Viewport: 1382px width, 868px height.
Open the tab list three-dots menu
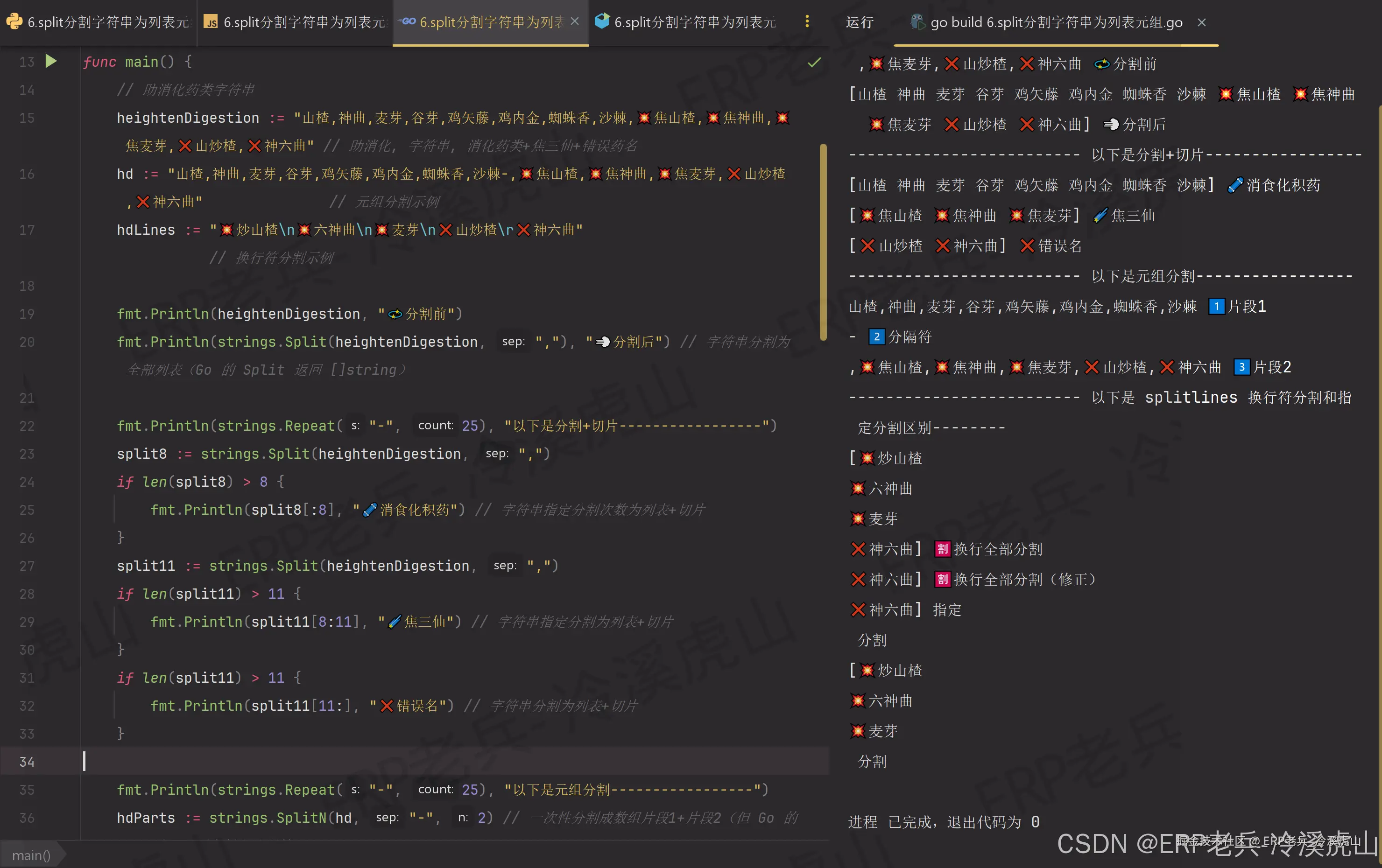[x=807, y=21]
